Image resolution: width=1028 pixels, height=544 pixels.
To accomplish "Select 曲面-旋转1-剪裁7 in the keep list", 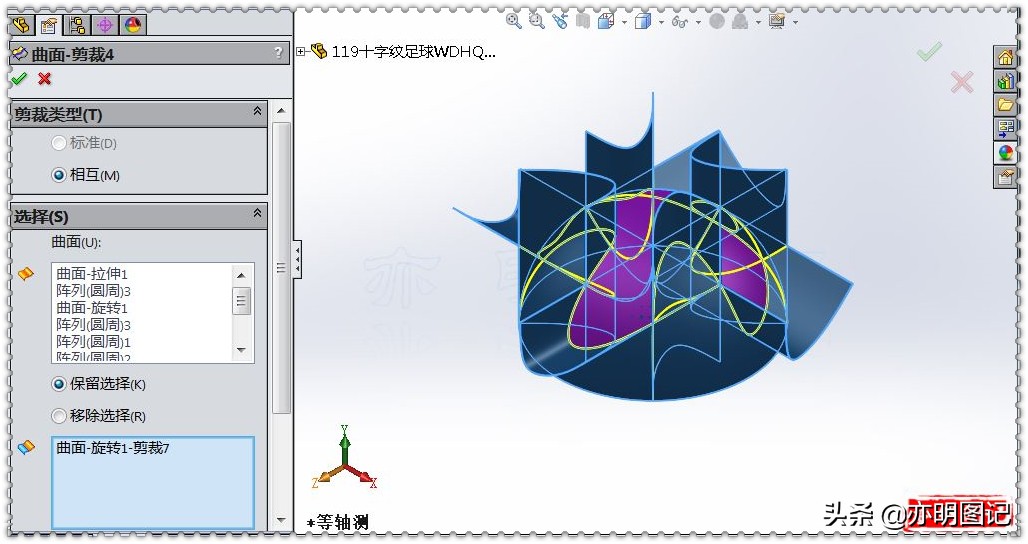I will [113, 448].
